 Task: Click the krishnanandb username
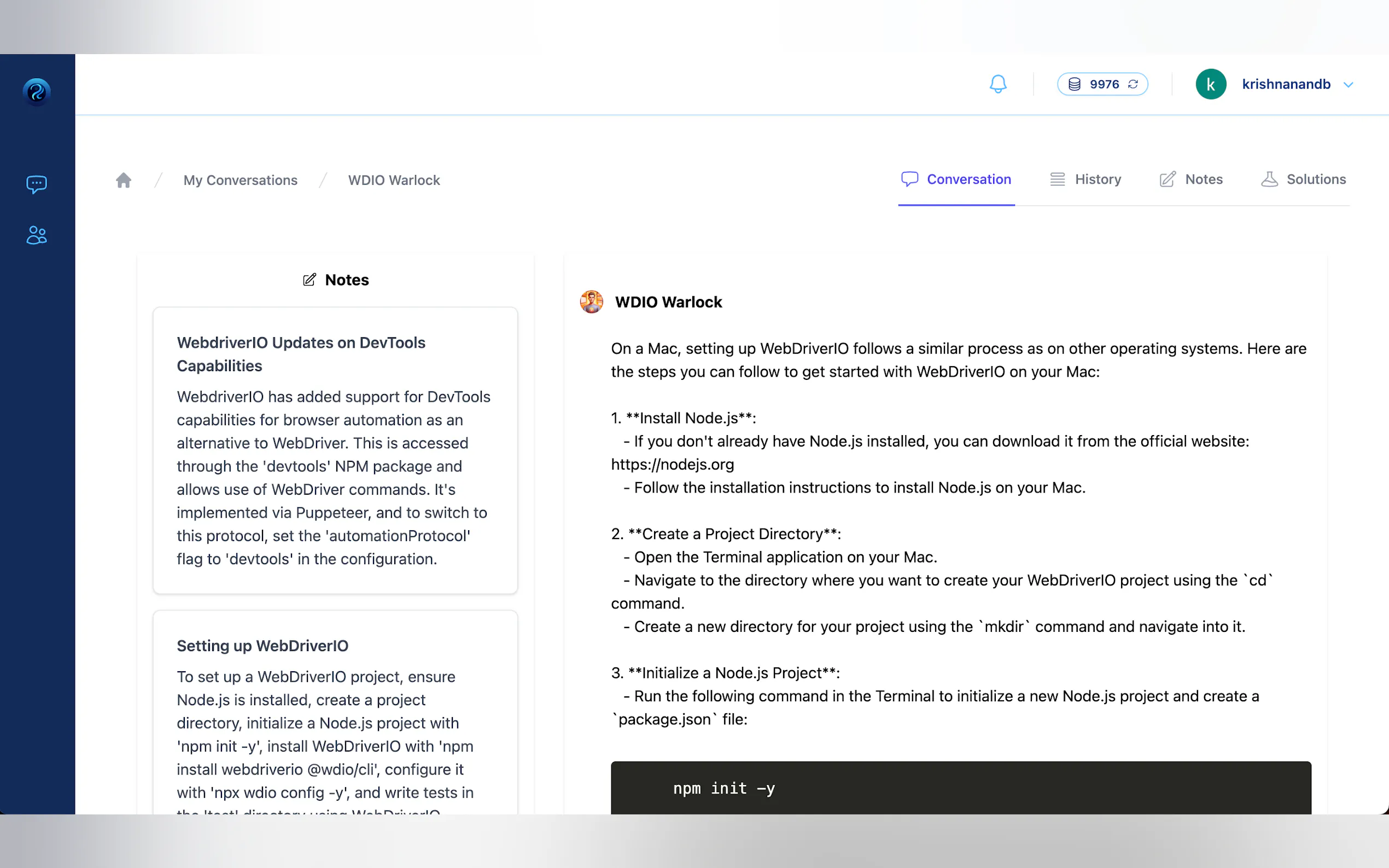[x=1286, y=84]
